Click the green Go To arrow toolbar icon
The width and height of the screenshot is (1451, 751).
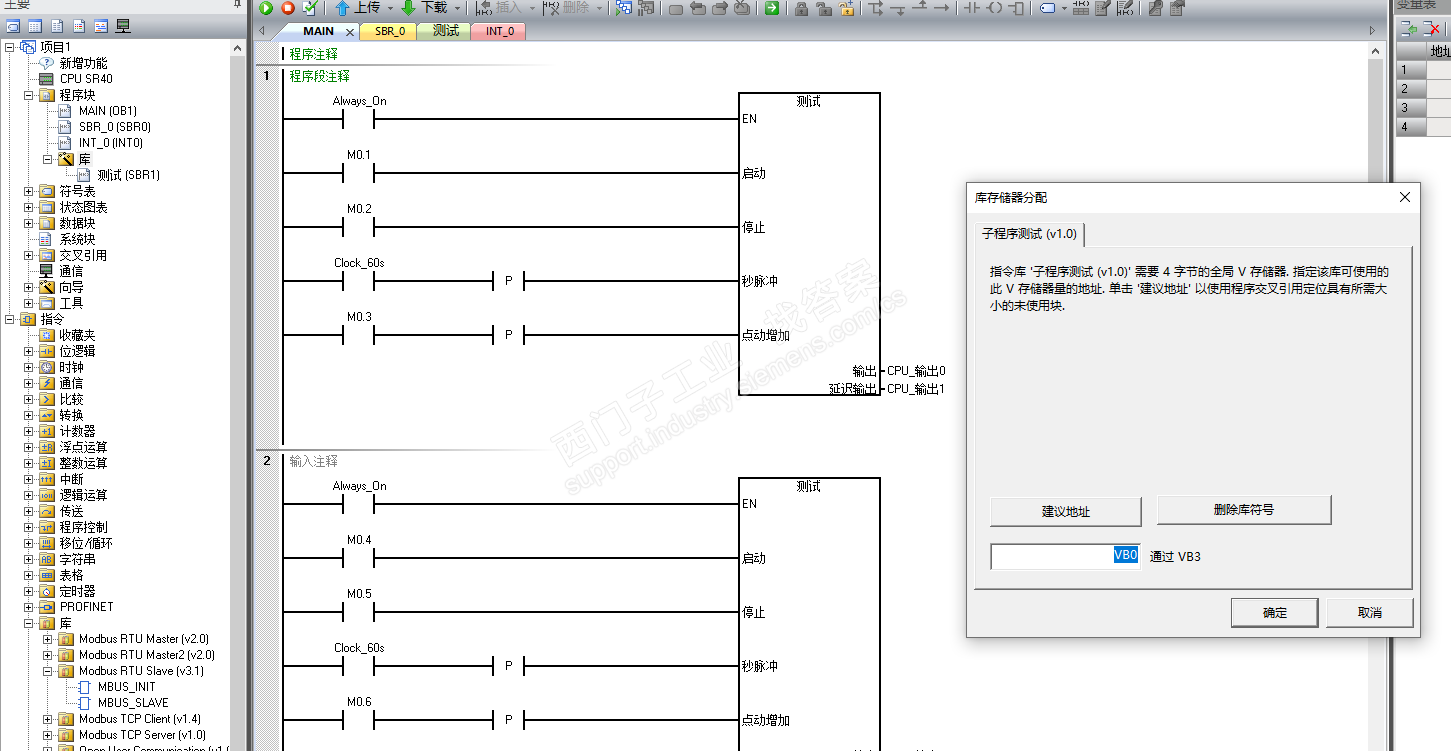pos(772,8)
